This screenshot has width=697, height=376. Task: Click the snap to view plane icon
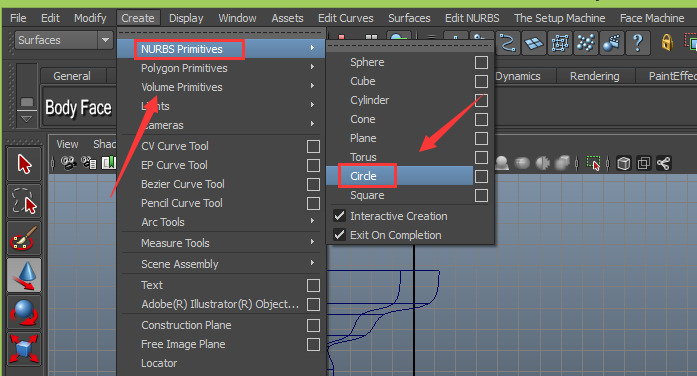[533, 43]
